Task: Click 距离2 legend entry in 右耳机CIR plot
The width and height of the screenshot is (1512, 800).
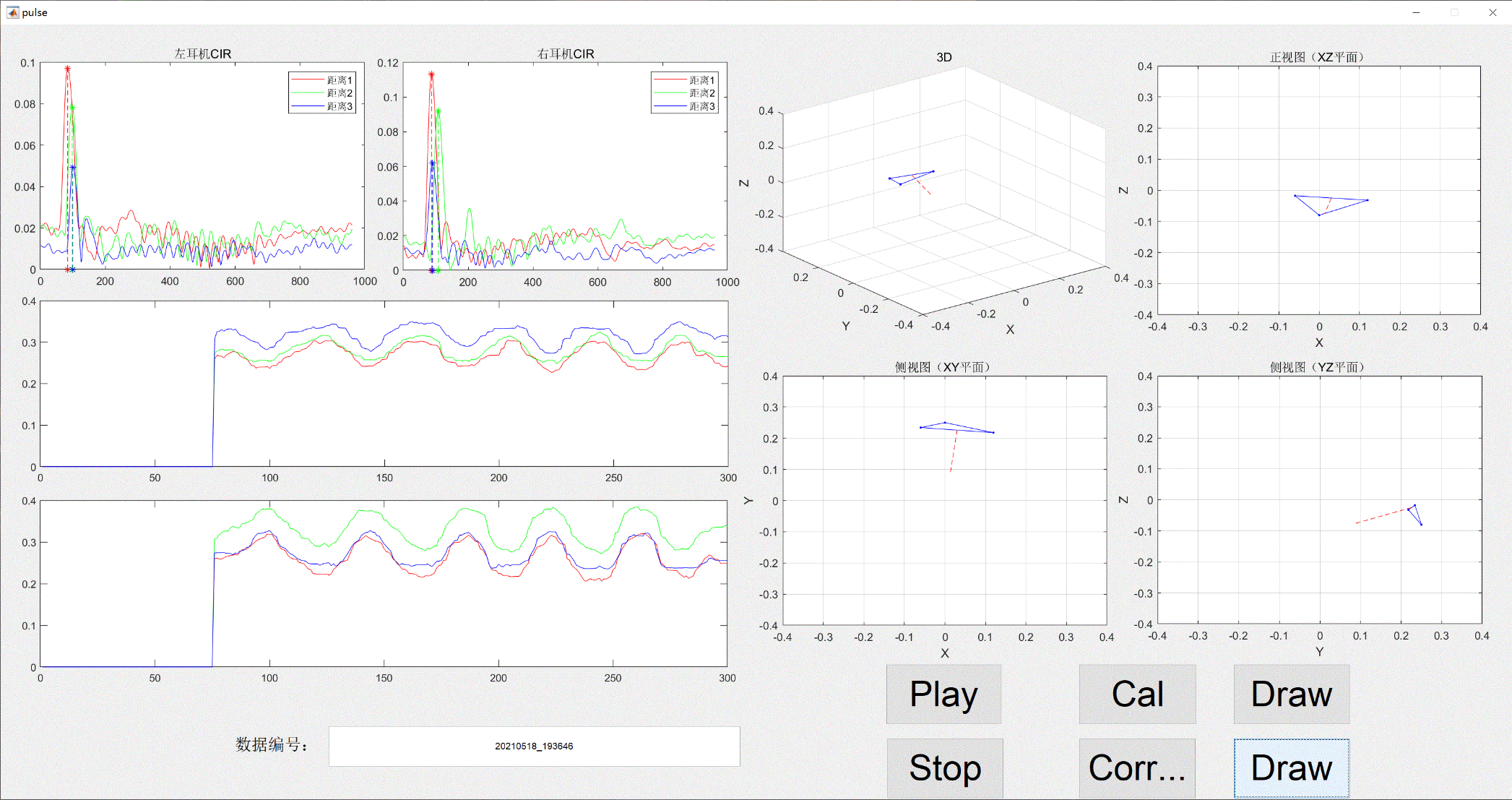Action: point(701,93)
